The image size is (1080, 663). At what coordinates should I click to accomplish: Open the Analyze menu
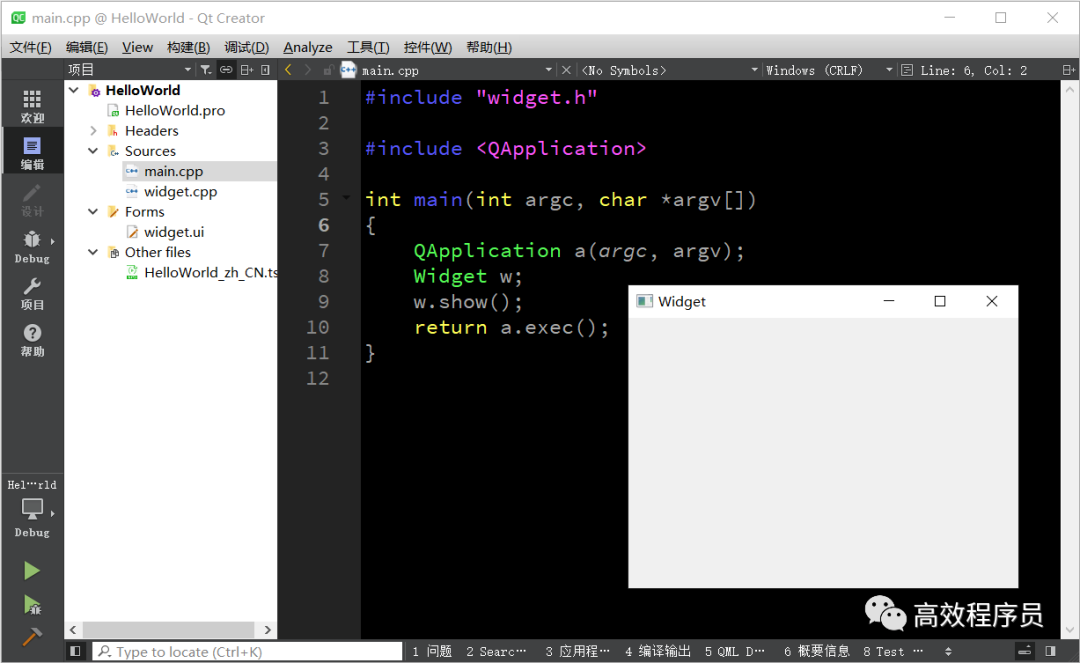[308, 48]
